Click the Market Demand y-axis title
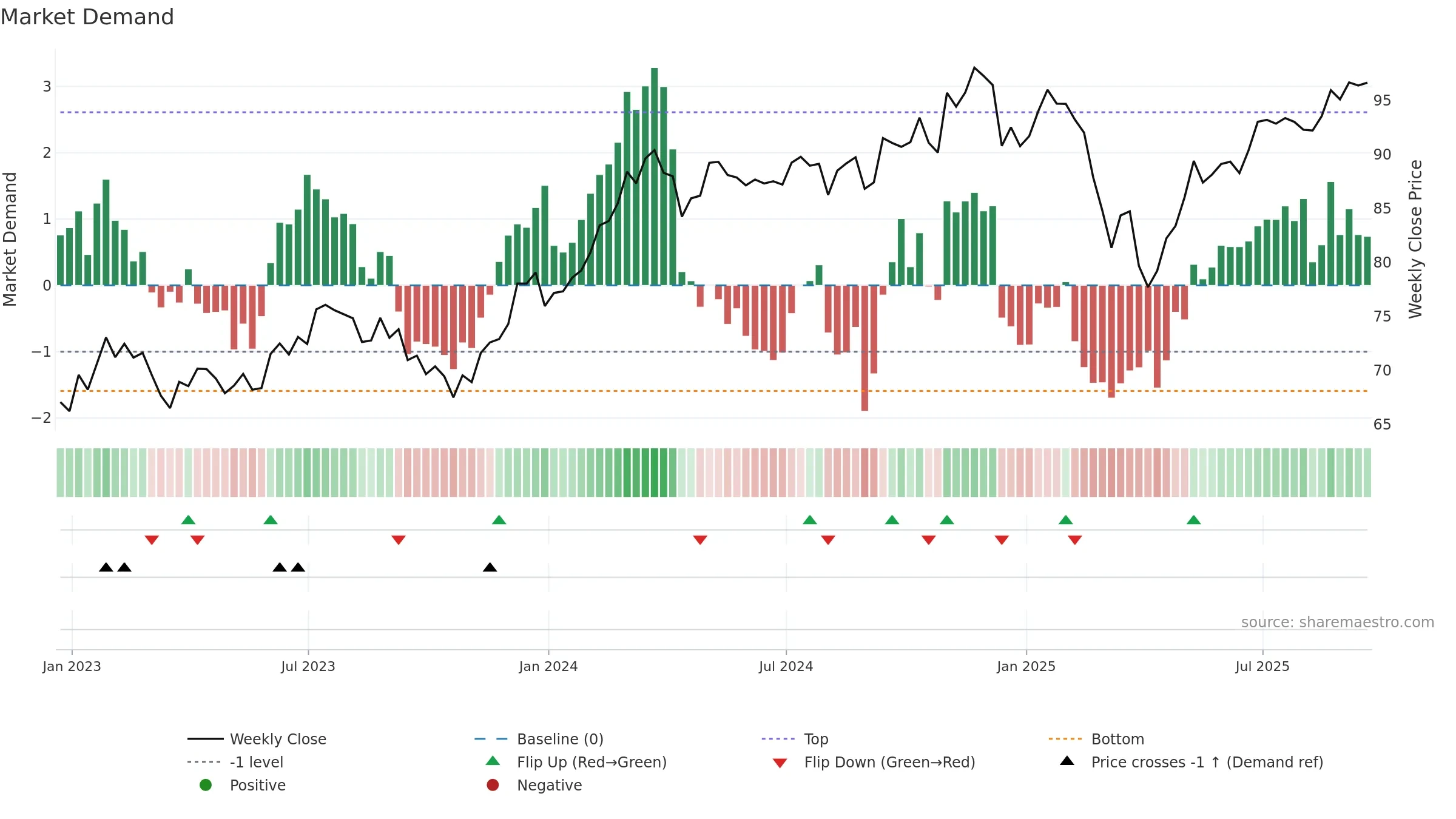The height and width of the screenshot is (819, 1456). [10, 239]
